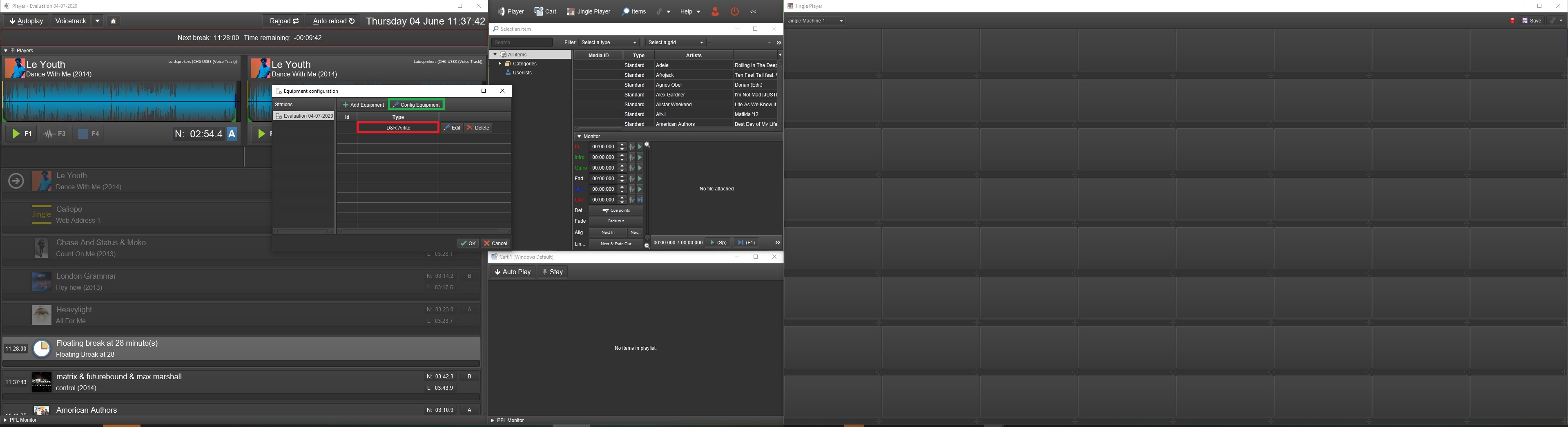The height and width of the screenshot is (427, 1568).
Task: Click the home icon in Player toolbar
Action: (113, 21)
